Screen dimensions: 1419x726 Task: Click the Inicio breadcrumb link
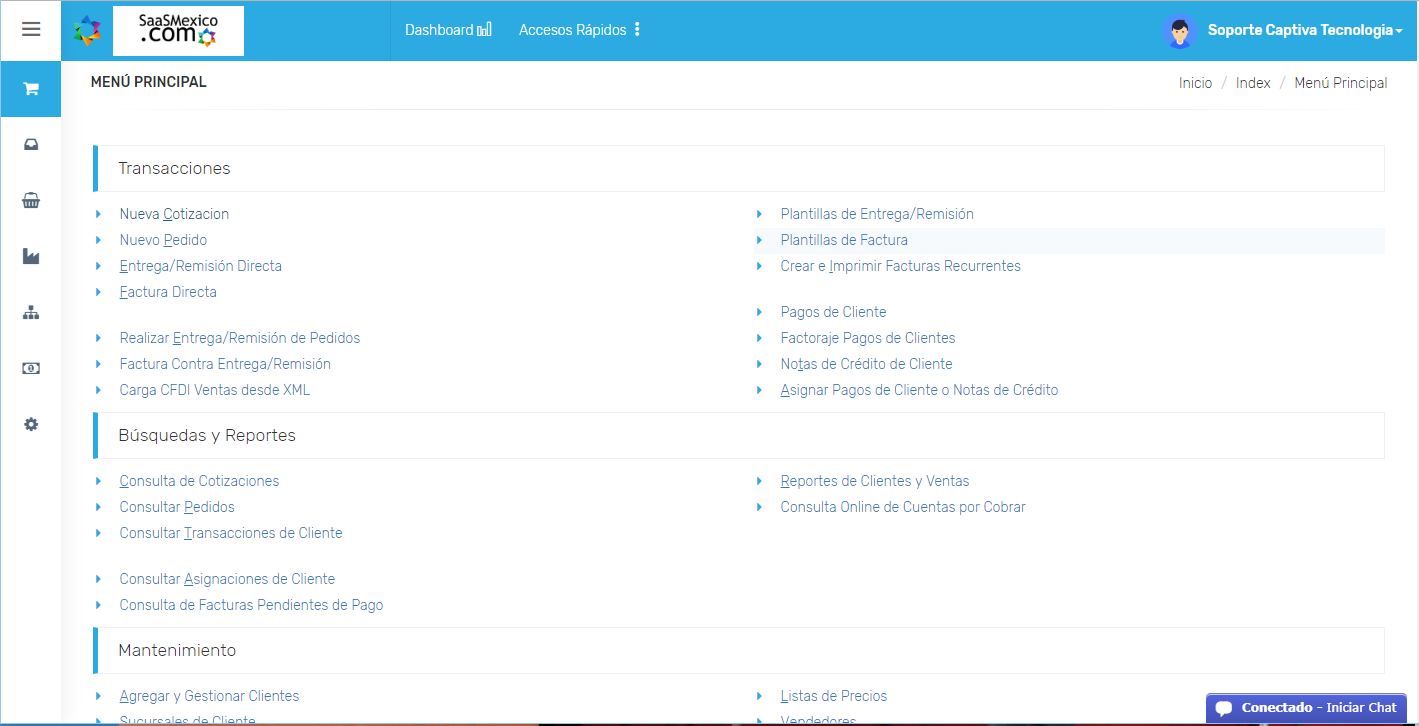click(x=1195, y=83)
